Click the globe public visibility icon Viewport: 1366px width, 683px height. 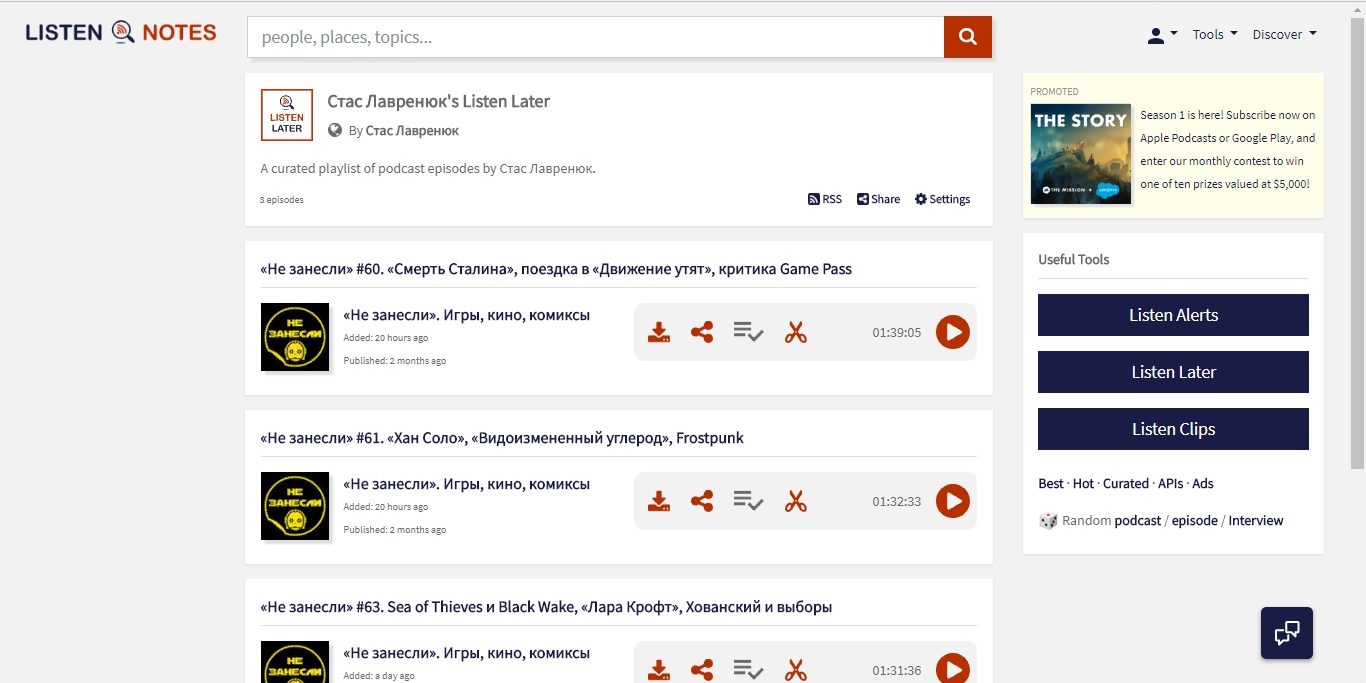point(335,130)
